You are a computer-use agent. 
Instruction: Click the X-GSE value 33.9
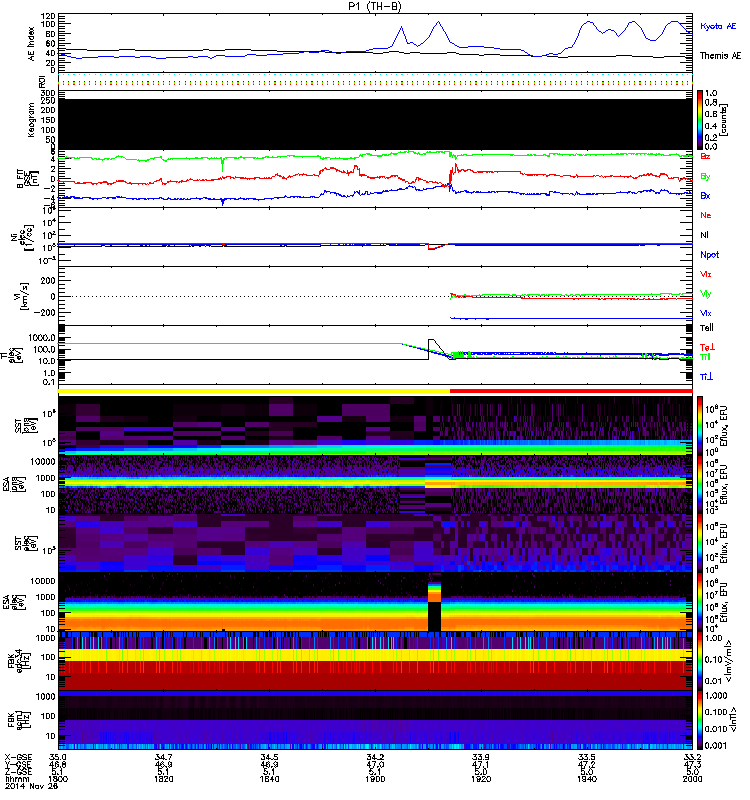click(481, 758)
